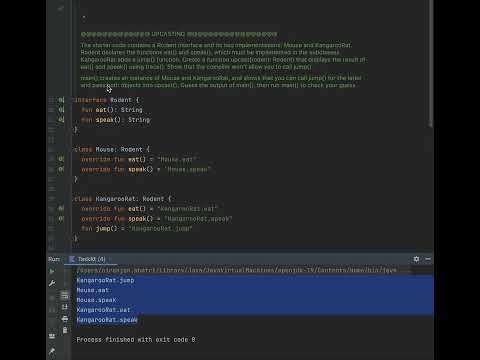Hide the Run panel with the minus icon
Image resolution: width=480 pixels, height=360 pixels.
pyautogui.click(x=428, y=259)
